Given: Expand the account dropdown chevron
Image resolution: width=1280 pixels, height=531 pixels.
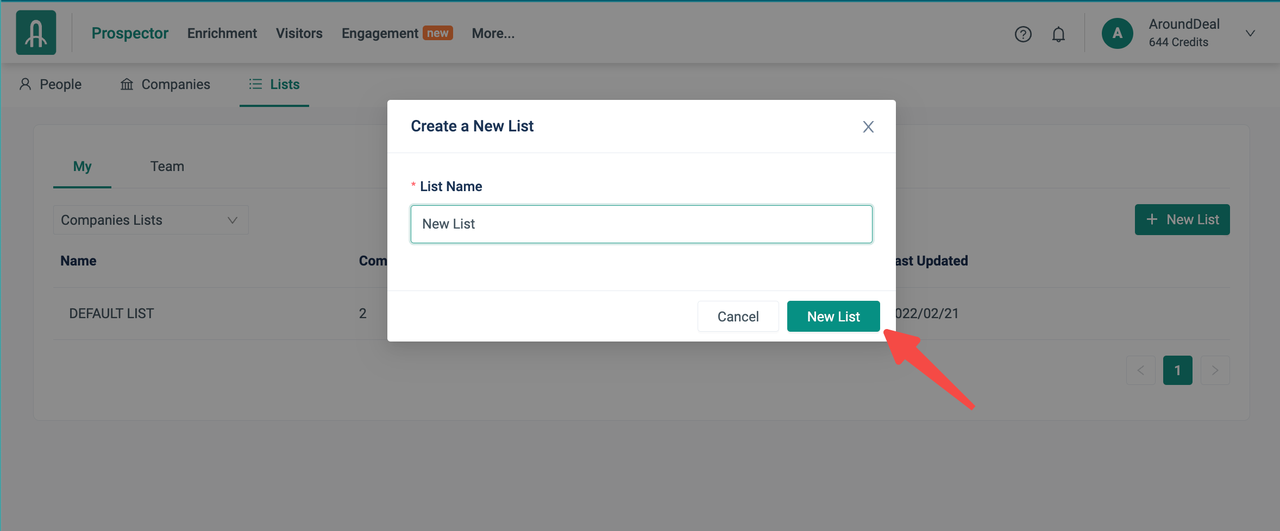Looking at the screenshot, I should [x=1250, y=33].
